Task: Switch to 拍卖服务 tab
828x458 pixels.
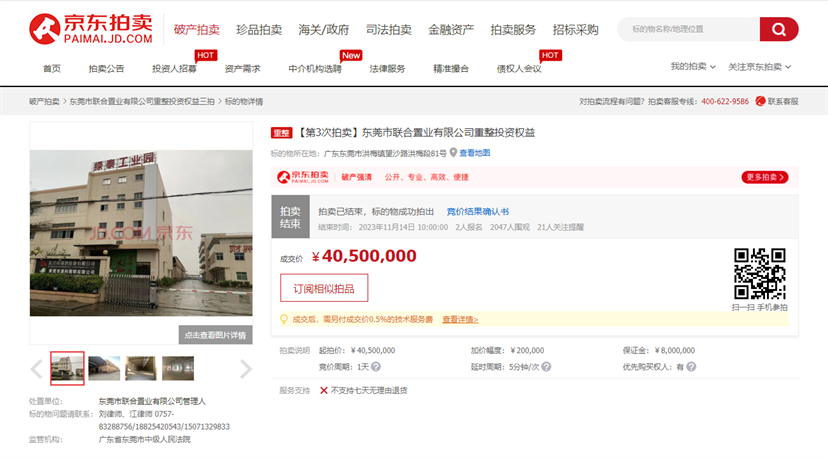Action: (513, 30)
